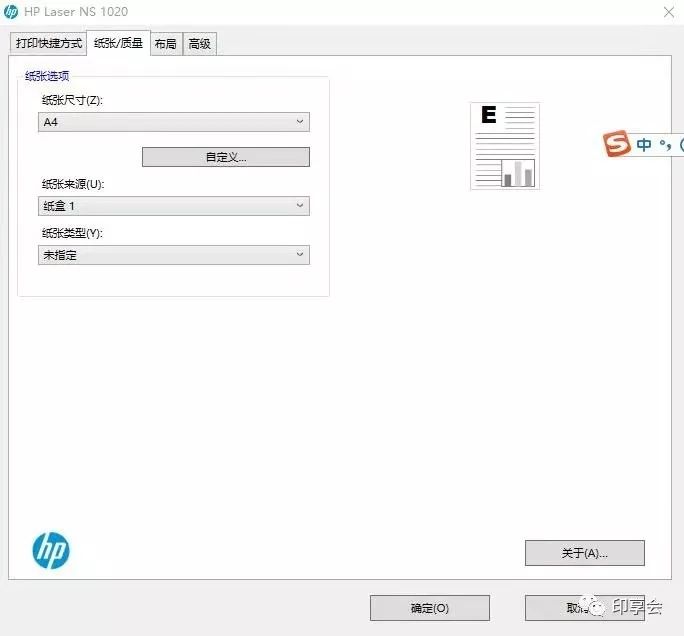Expand the 纸张尺寸 A4 dropdown
The height and width of the screenshot is (636, 684).
[174, 122]
